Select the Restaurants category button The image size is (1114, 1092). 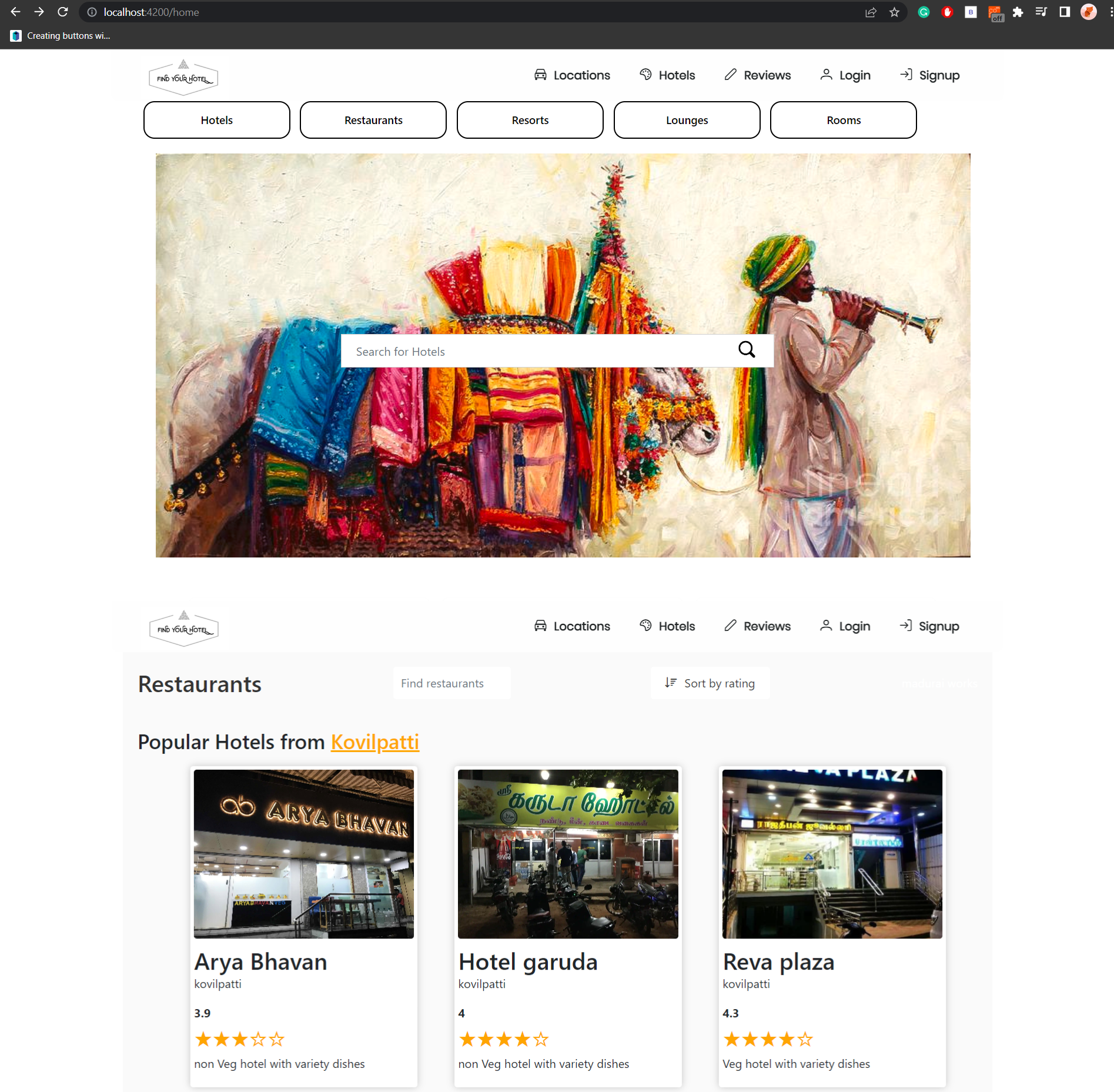click(373, 120)
